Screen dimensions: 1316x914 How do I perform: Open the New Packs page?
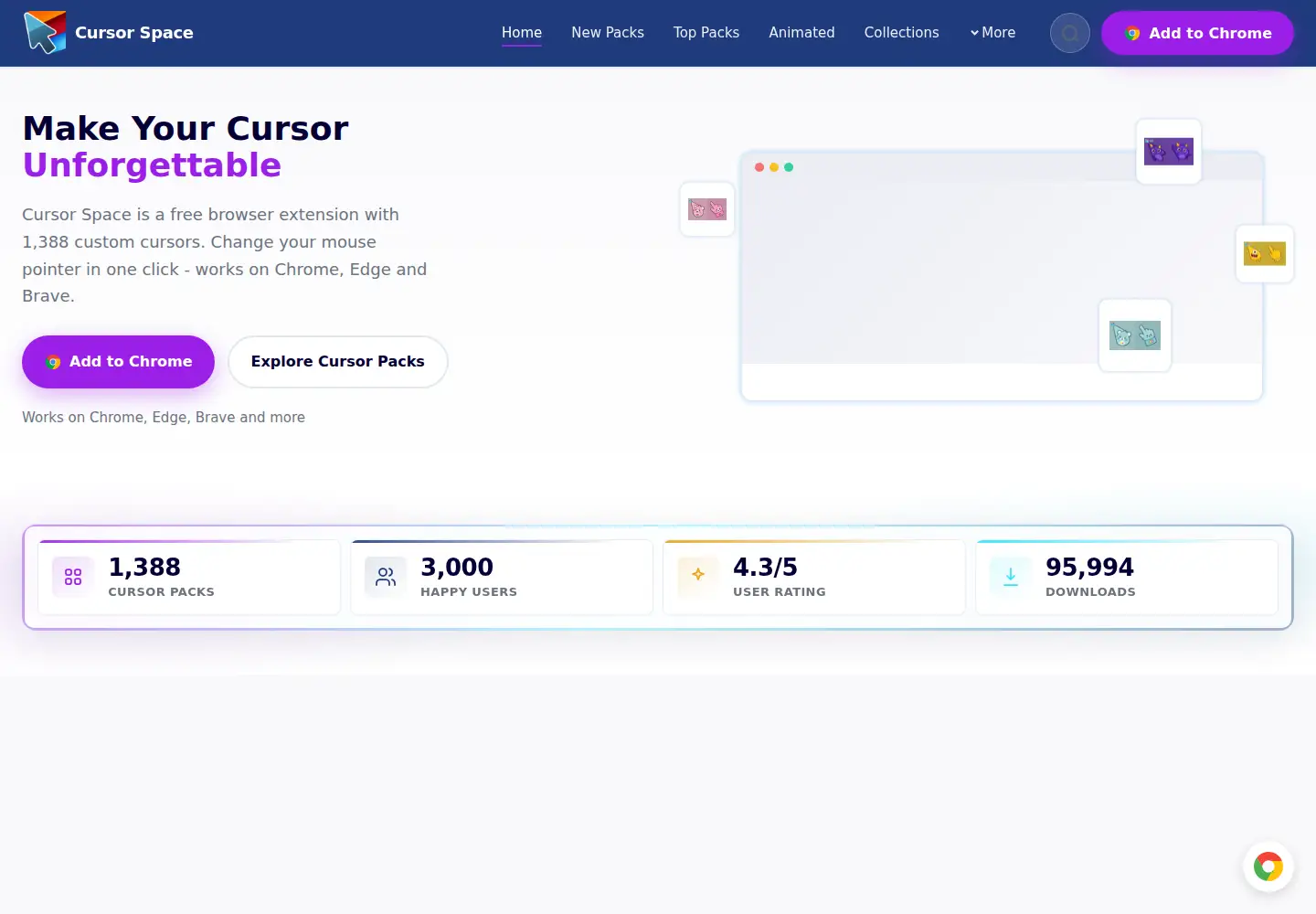click(608, 33)
